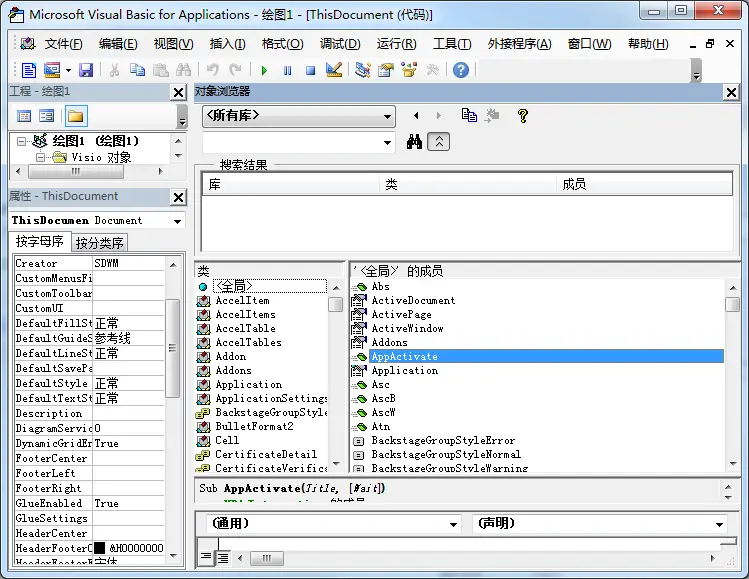Click the View Microsoft Visio icon

[29, 70]
